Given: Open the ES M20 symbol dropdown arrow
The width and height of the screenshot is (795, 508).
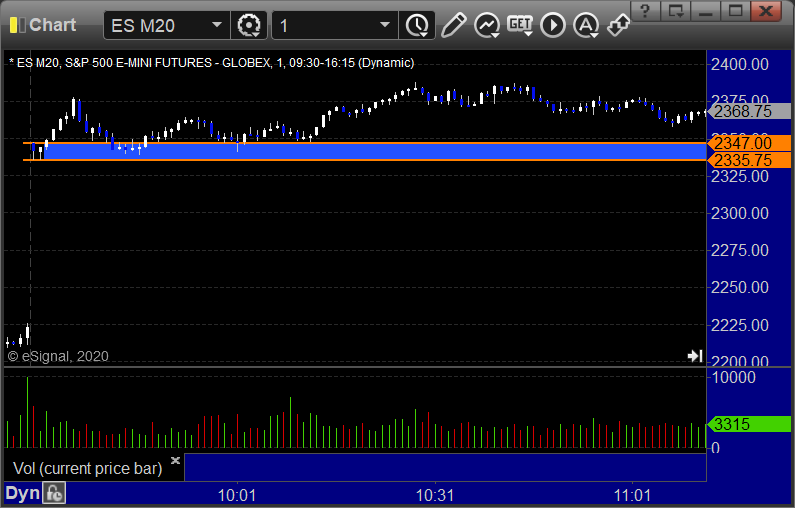Looking at the screenshot, I should coord(216,25).
